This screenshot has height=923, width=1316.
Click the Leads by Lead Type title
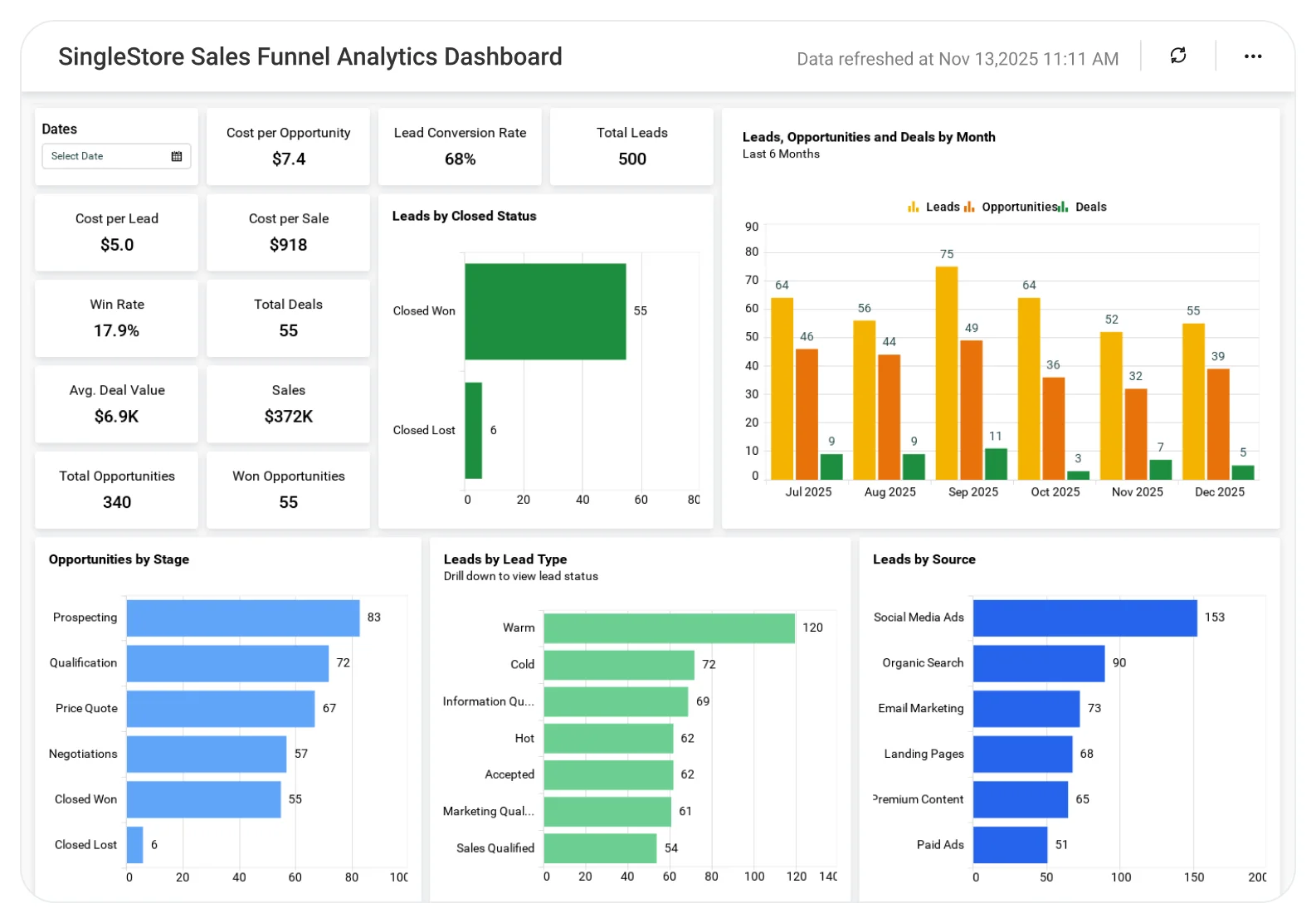(505, 559)
